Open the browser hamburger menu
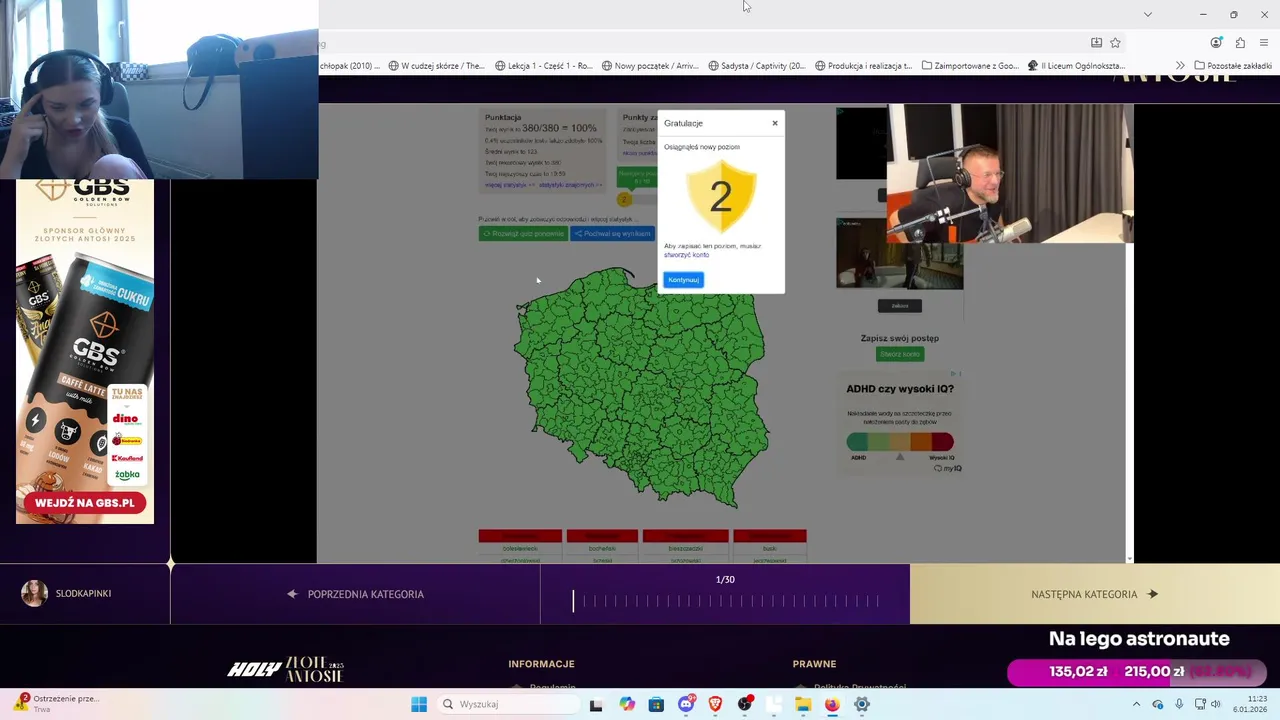 1264,43
